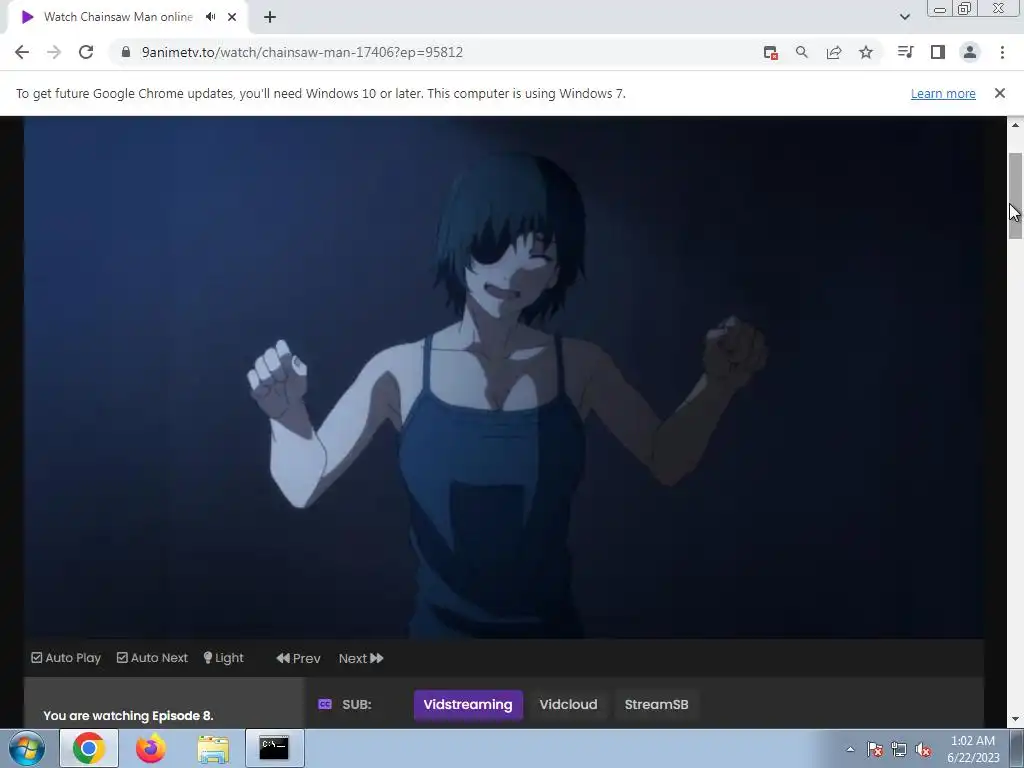Bookmark this page with star icon
The width and height of the screenshot is (1024, 768).
point(866,52)
